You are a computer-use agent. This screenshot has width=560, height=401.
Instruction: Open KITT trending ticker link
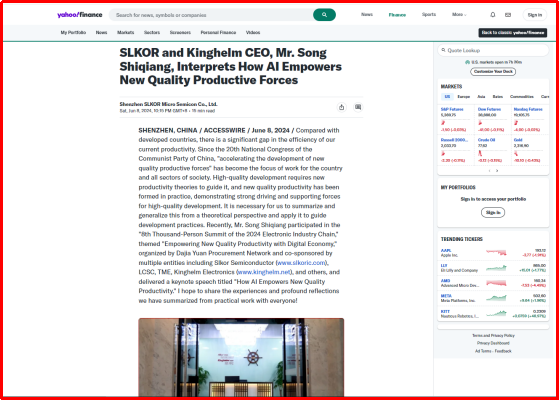click(445, 311)
